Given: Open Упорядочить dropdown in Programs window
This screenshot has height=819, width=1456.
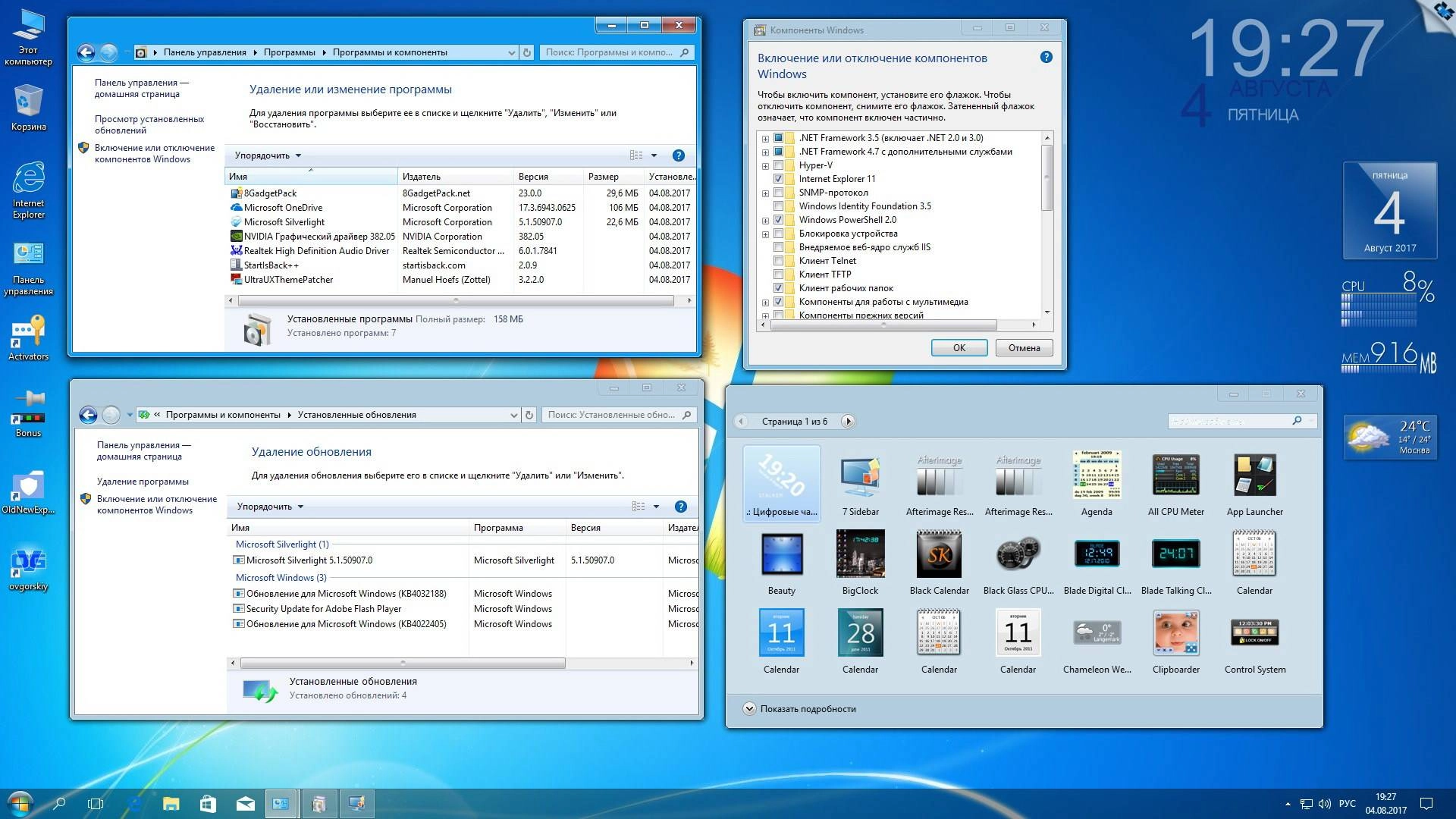Looking at the screenshot, I should (268, 155).
